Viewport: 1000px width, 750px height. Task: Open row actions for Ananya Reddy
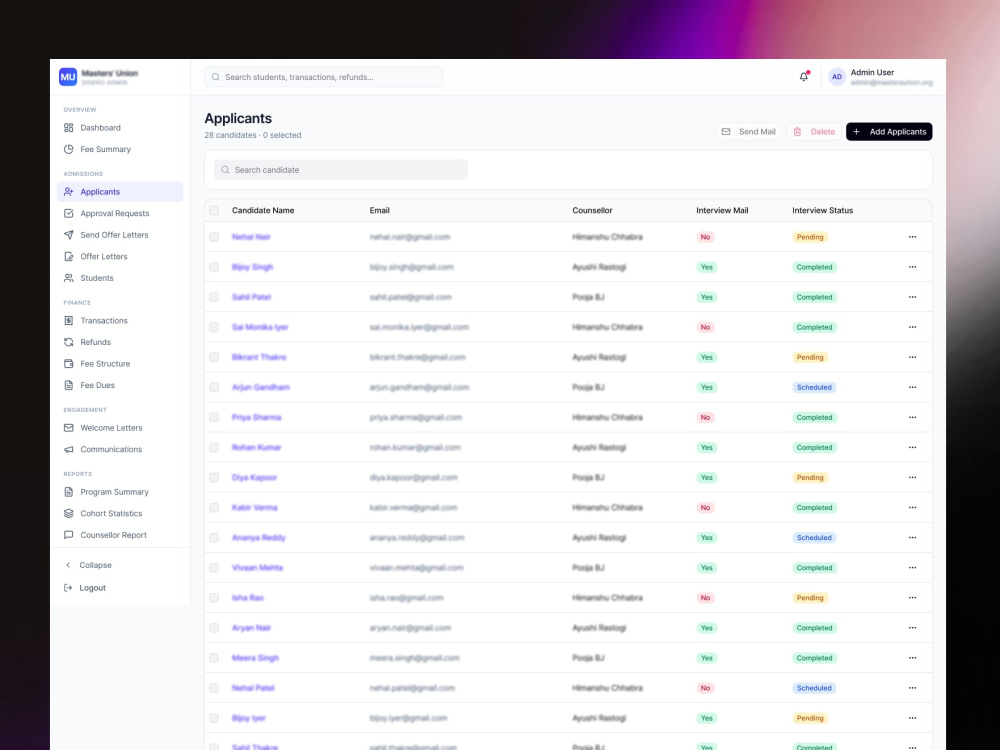pos(913,538)
